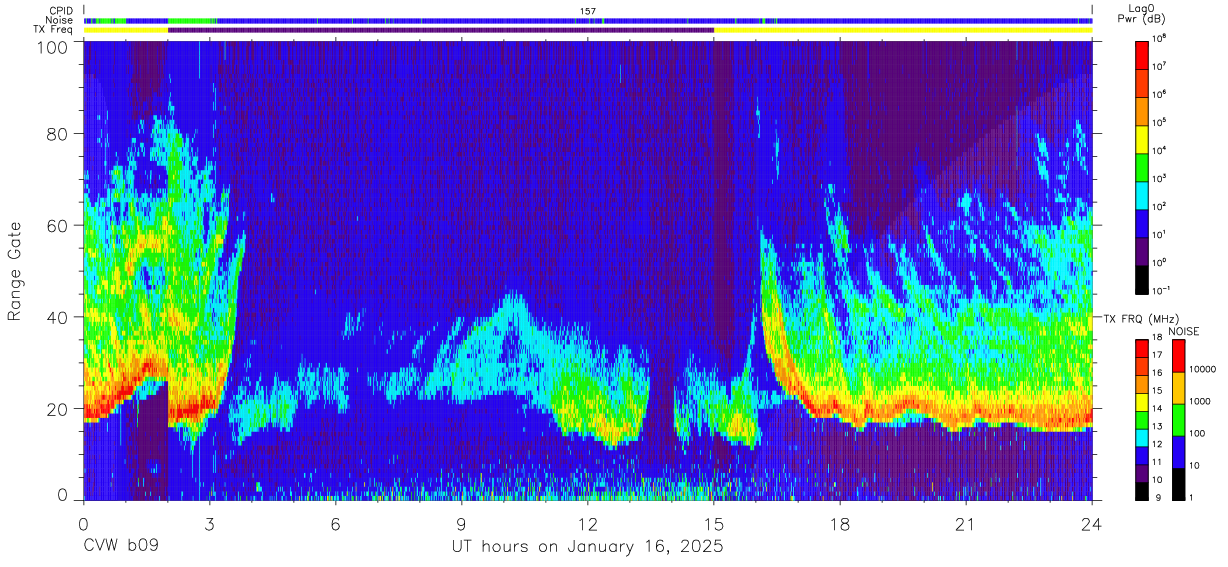Click the yellow segment of the TX FRQ colorbar
This screenshot has width=1228, height=567.
point(1144,402)
